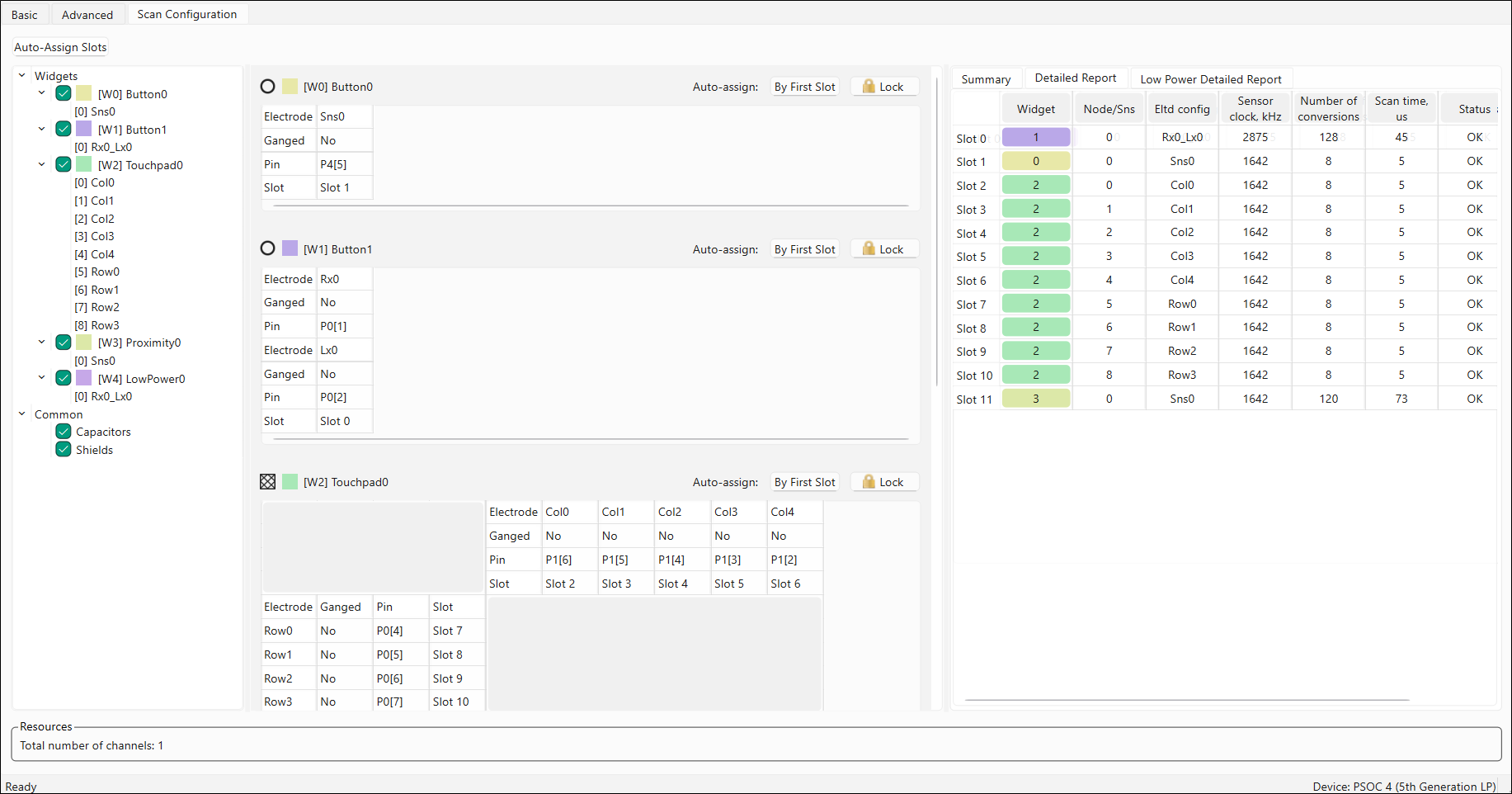Click the circle button icon beside [W0] Button0 header
This screenshot has width=1512, height=794.
click(x=267, y=87)
